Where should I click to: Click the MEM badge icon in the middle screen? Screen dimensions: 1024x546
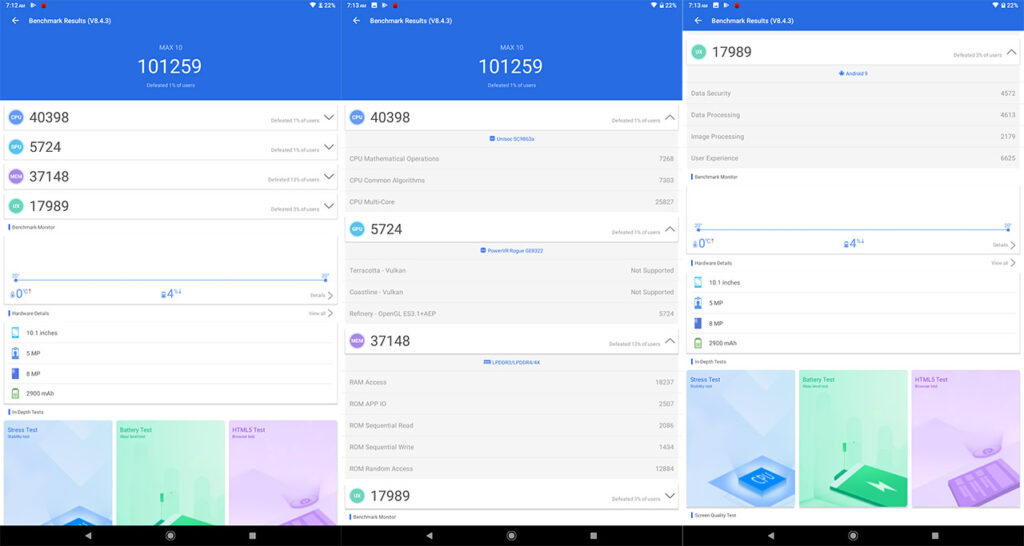coord(357,341)
